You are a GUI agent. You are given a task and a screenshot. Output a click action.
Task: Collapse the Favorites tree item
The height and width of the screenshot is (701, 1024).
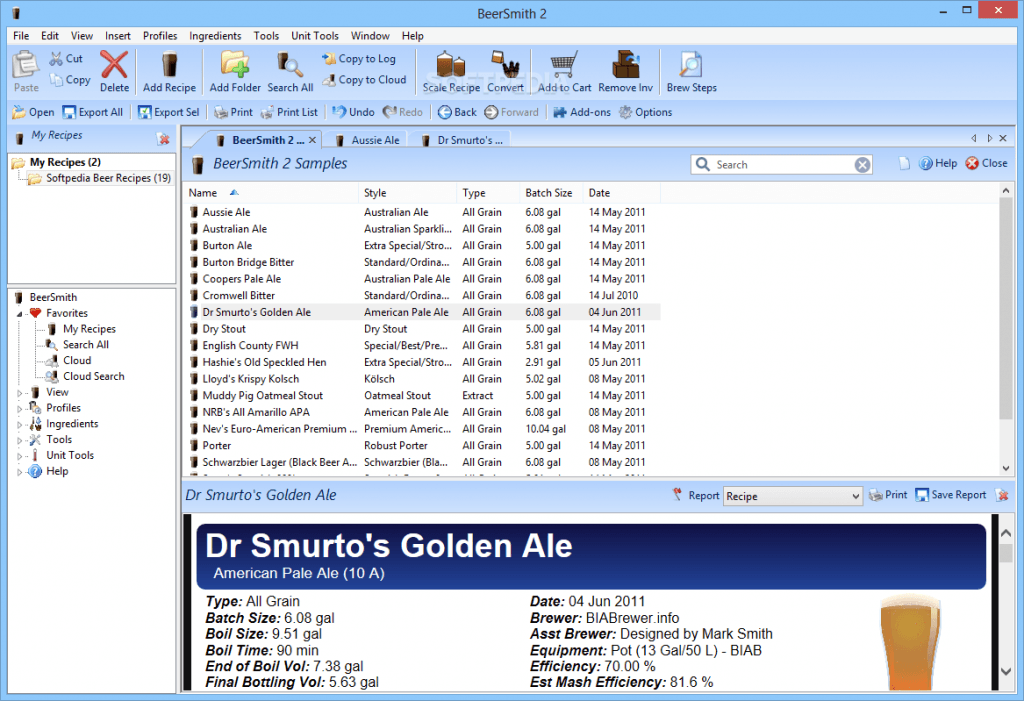18,312
